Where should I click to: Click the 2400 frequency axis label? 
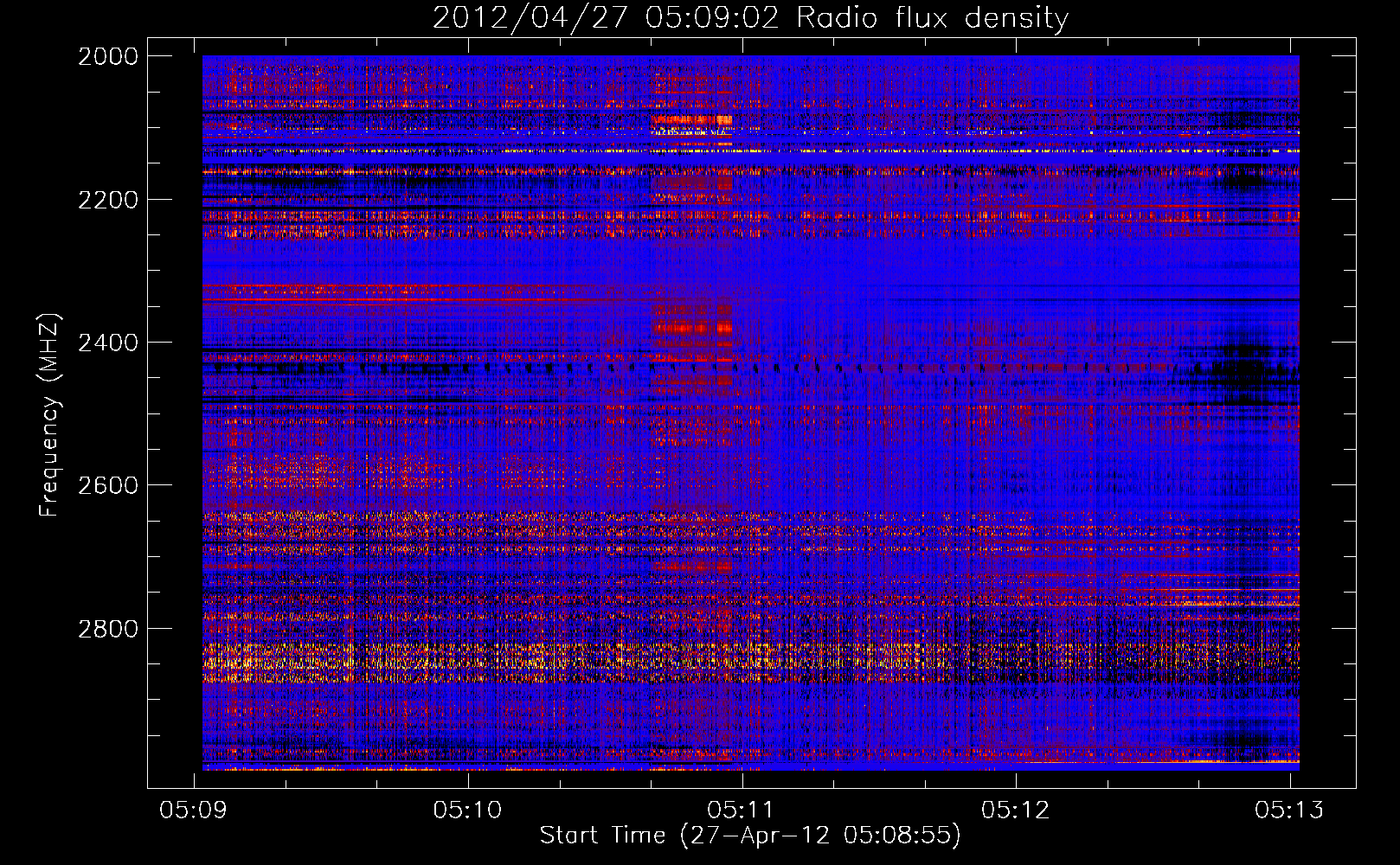108,343
